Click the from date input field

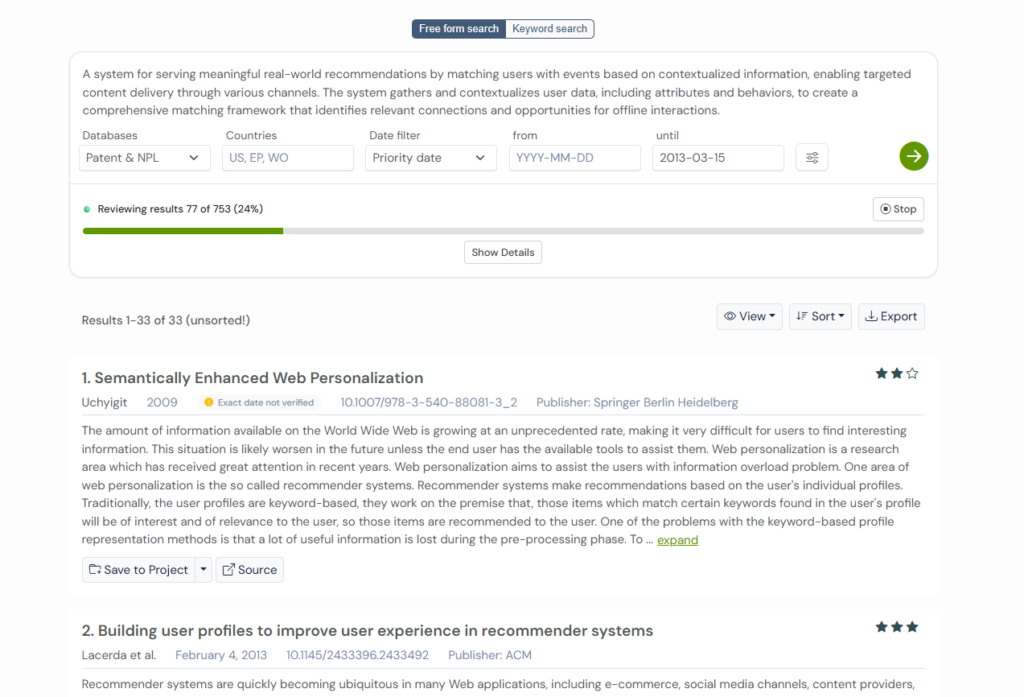point(575,158)
